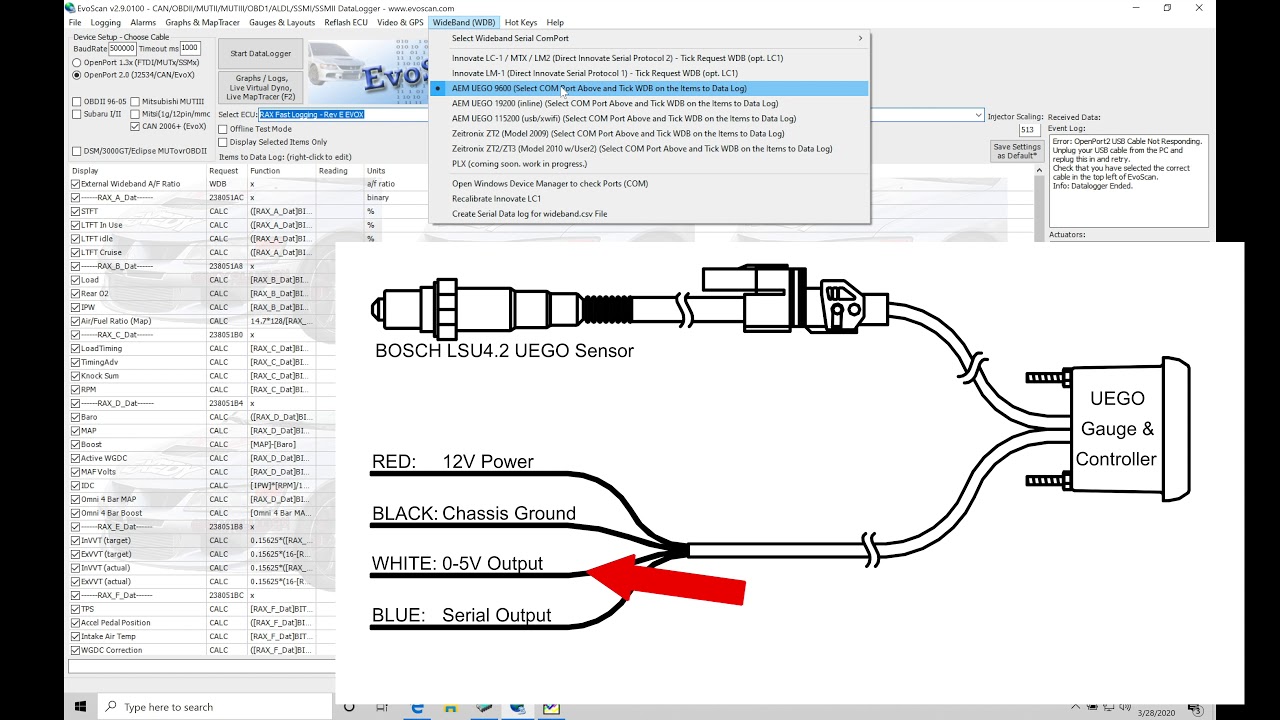Open Graphs / Logs, Live Virtual Dyno button
Screen dimensions: 1280x720
tap(260, 87)
